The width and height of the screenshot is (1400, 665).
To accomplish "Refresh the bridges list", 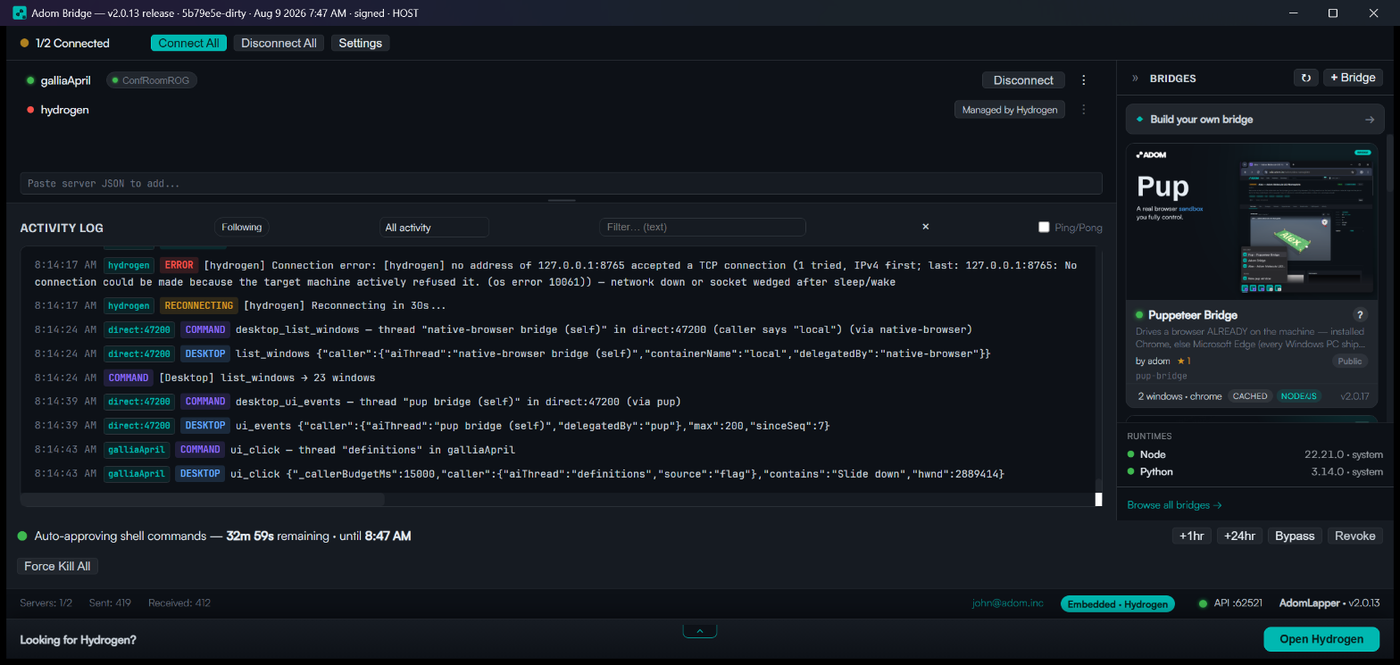I will (1305, 78).
